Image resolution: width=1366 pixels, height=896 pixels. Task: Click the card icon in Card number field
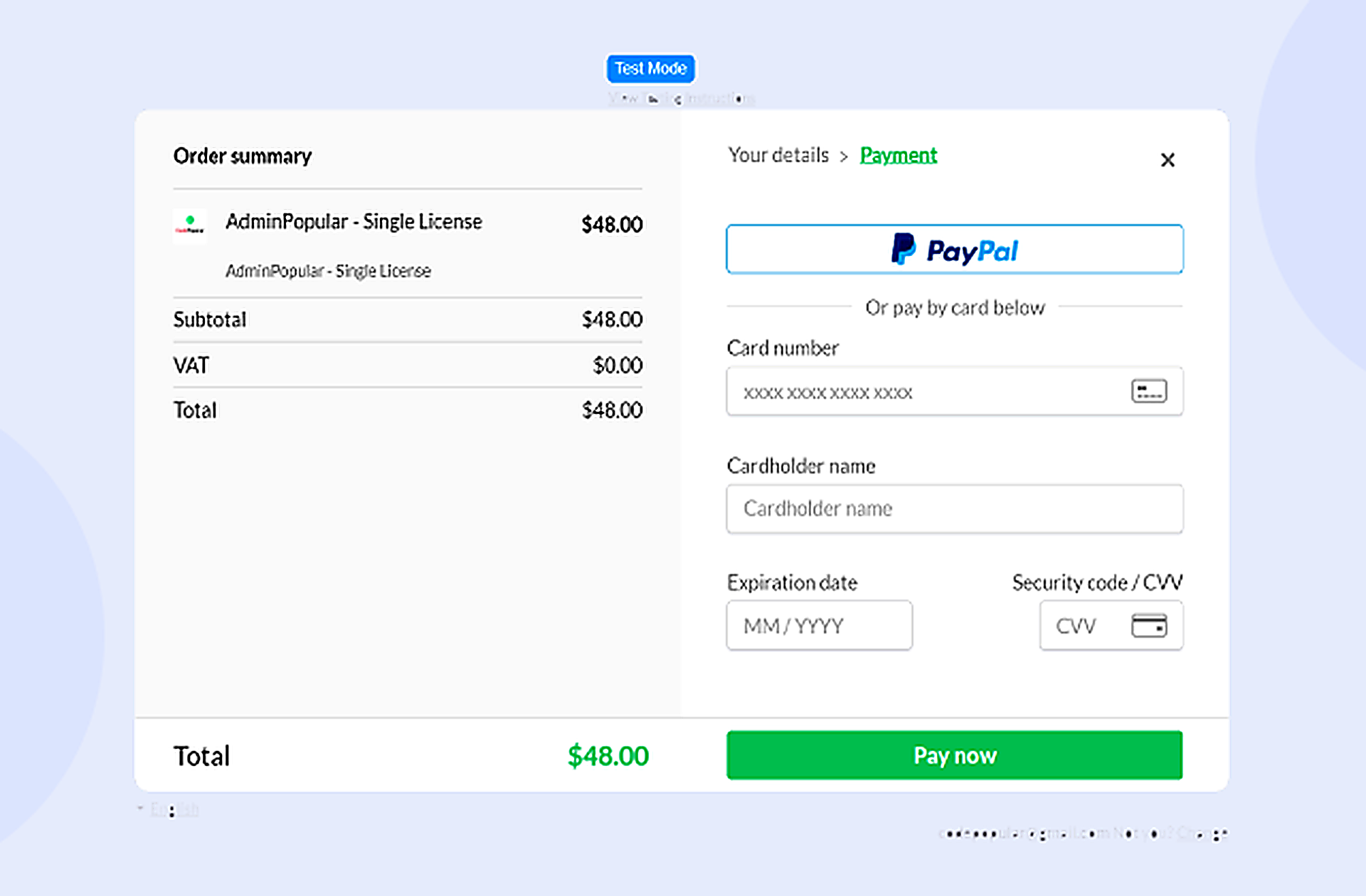pyautogui.click(x=1151, y=390)
